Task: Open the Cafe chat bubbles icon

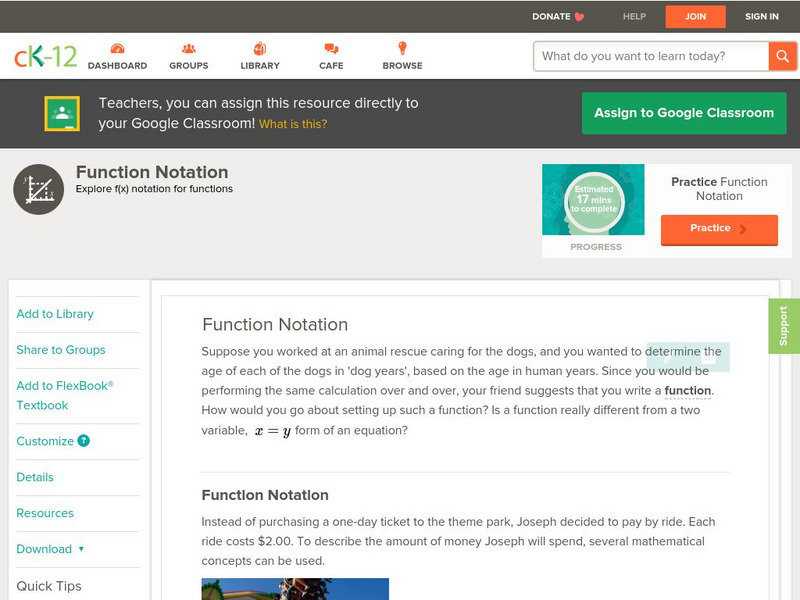Action: (x=331, y=48)
